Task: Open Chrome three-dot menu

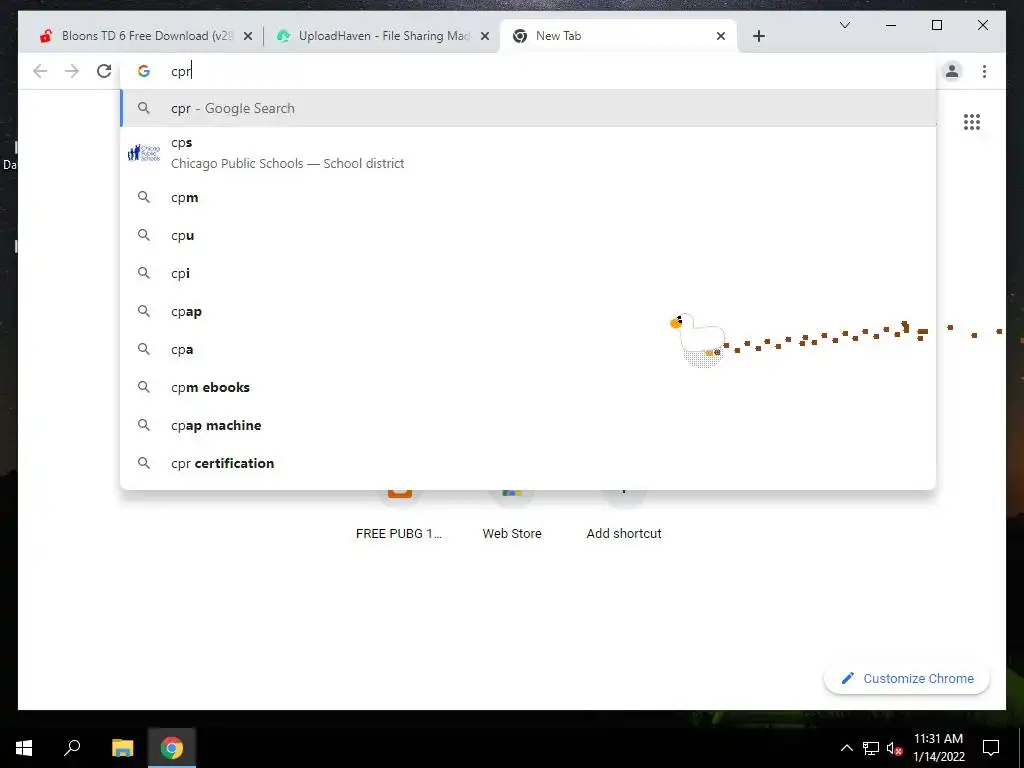Action: point(984,71)
